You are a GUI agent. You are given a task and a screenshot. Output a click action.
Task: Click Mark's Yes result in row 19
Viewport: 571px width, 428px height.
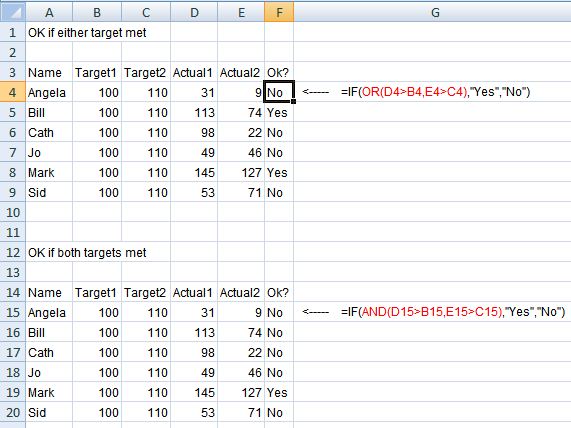point(277,393)
